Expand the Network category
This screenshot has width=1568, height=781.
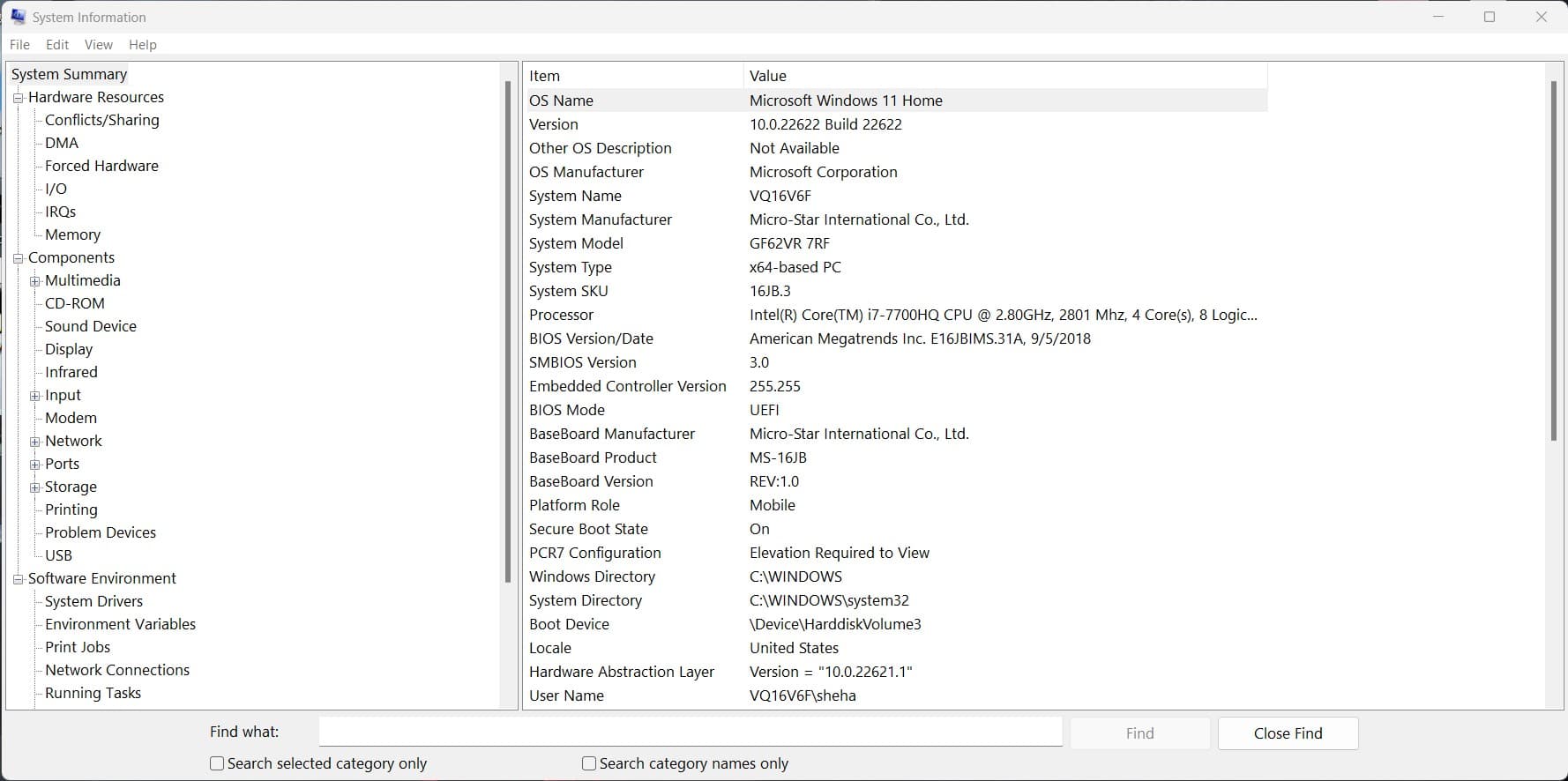point(35,442)
